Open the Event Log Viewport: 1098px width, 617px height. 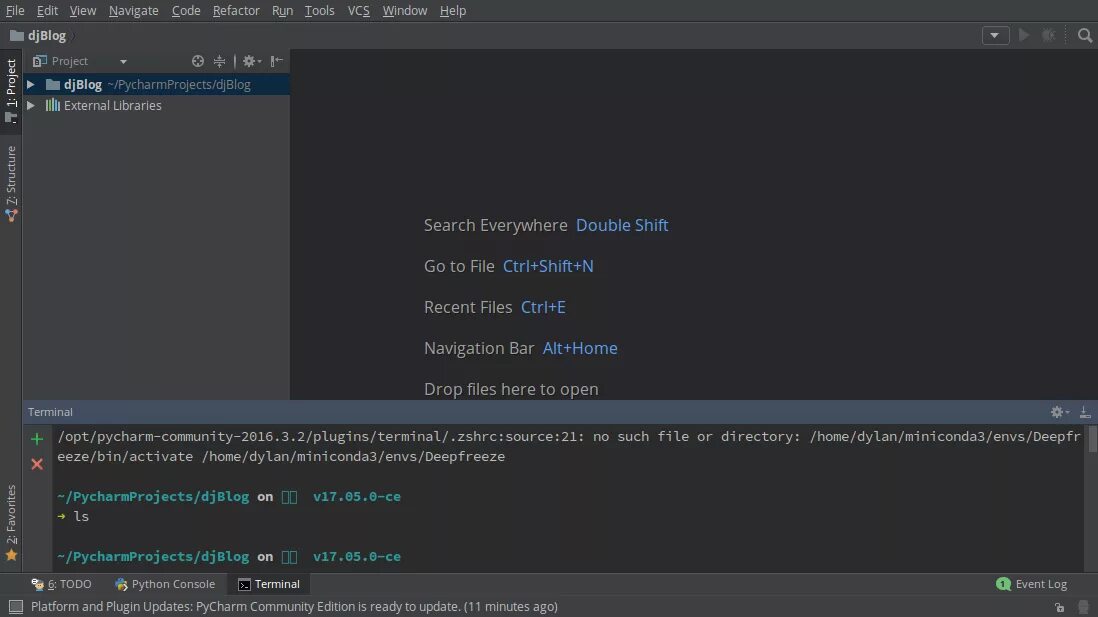point(1031,584)
